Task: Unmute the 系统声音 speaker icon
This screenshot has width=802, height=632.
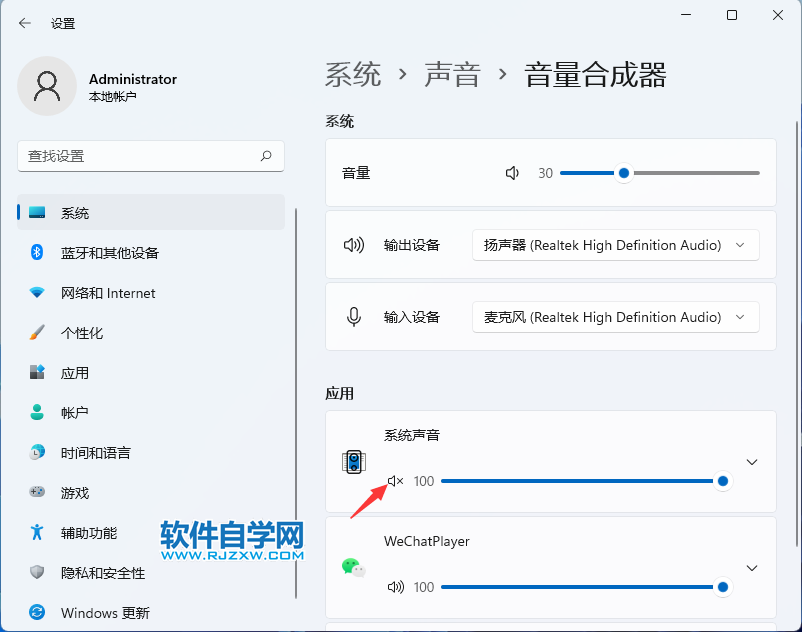Action: (394, 481)
